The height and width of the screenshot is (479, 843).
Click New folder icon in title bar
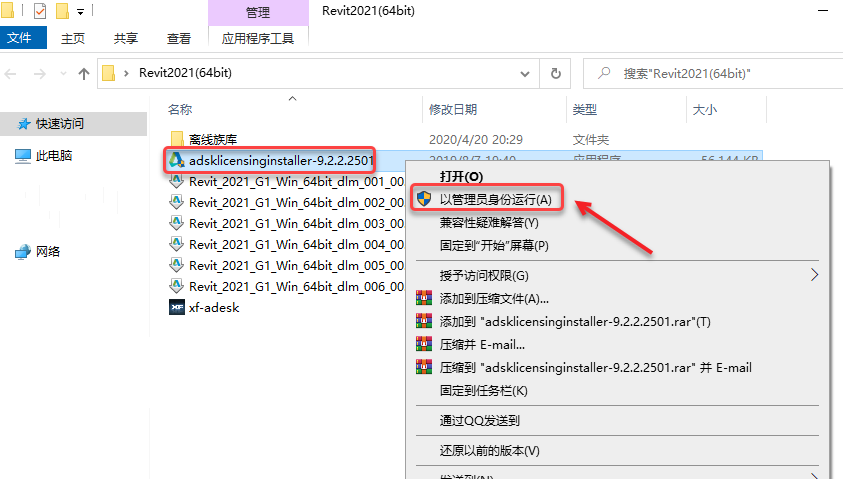click(x=62, y=11)
